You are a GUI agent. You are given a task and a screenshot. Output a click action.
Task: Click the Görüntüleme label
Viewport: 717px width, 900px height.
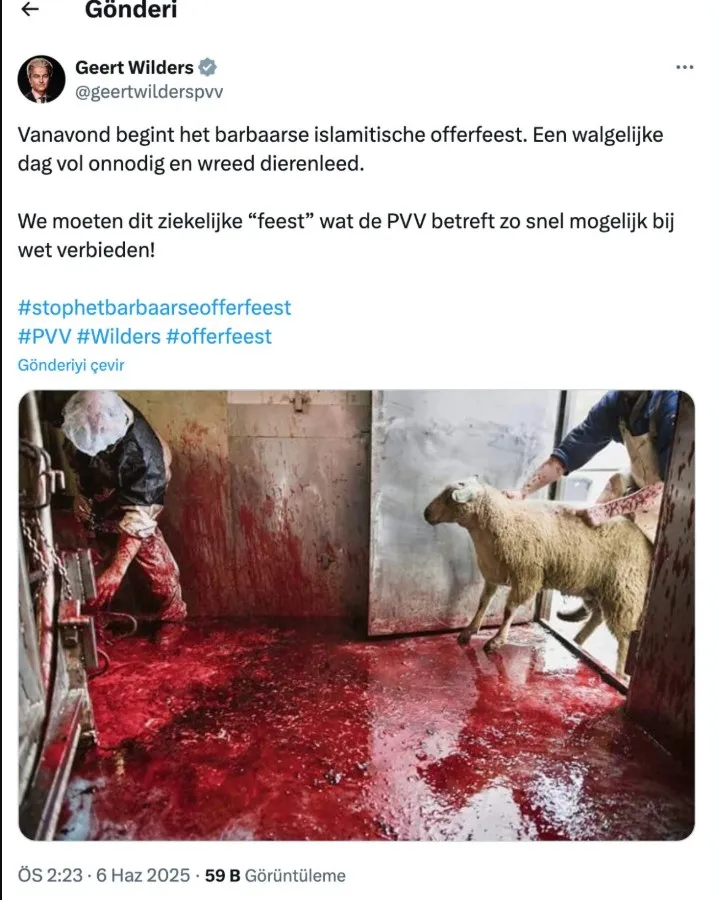click(295, 875)
